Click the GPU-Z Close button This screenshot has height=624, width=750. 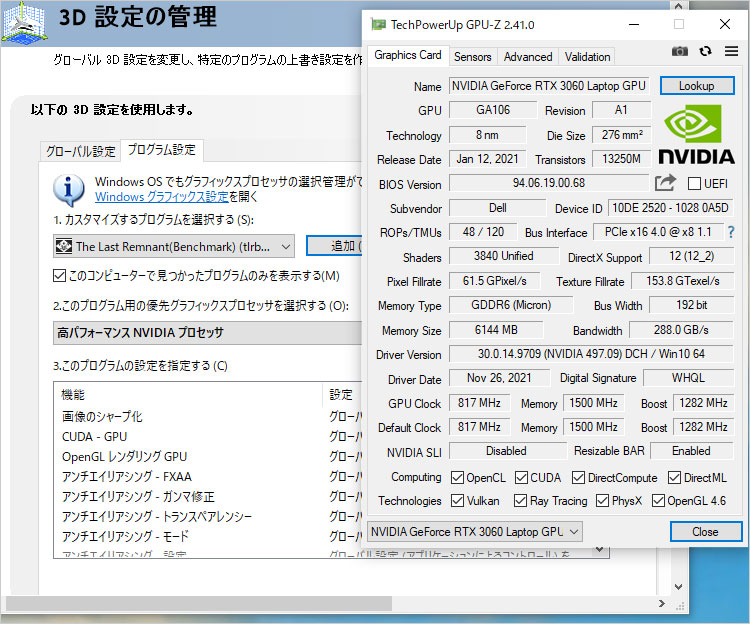[705, 532]
